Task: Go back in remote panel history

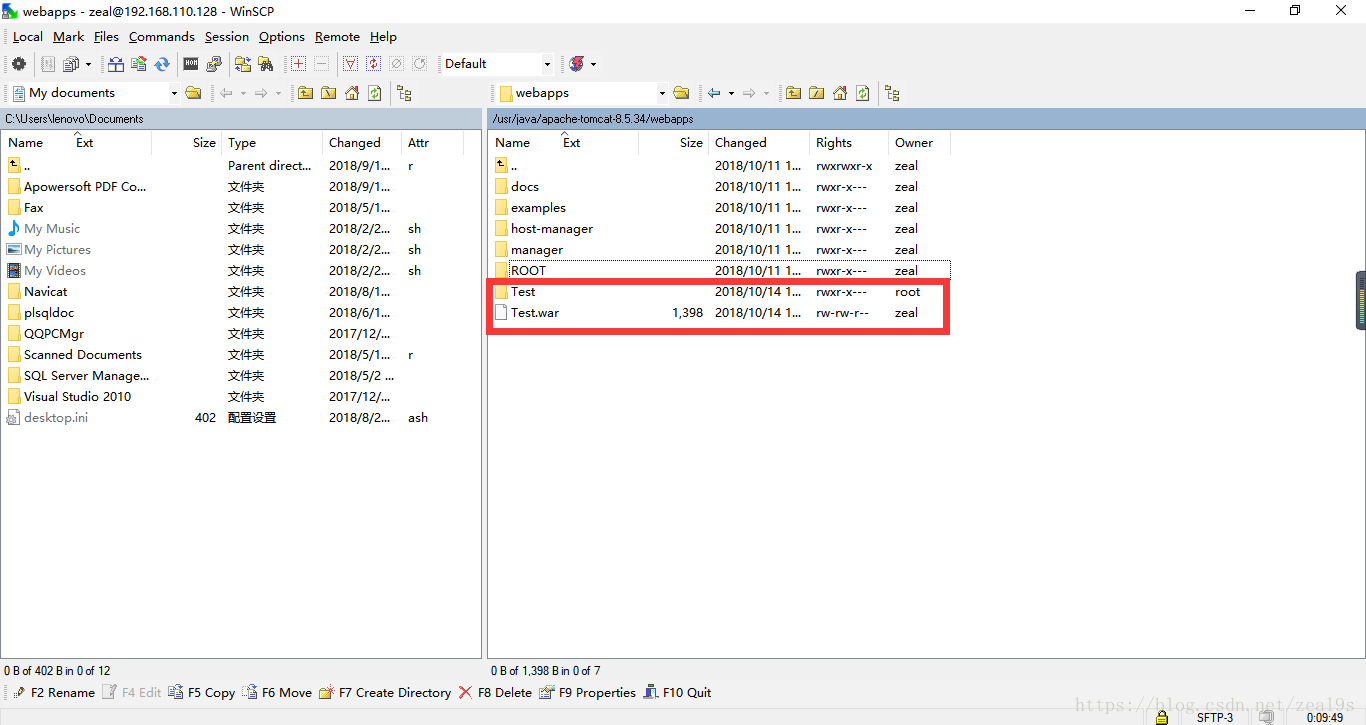Action: (714, 93)
